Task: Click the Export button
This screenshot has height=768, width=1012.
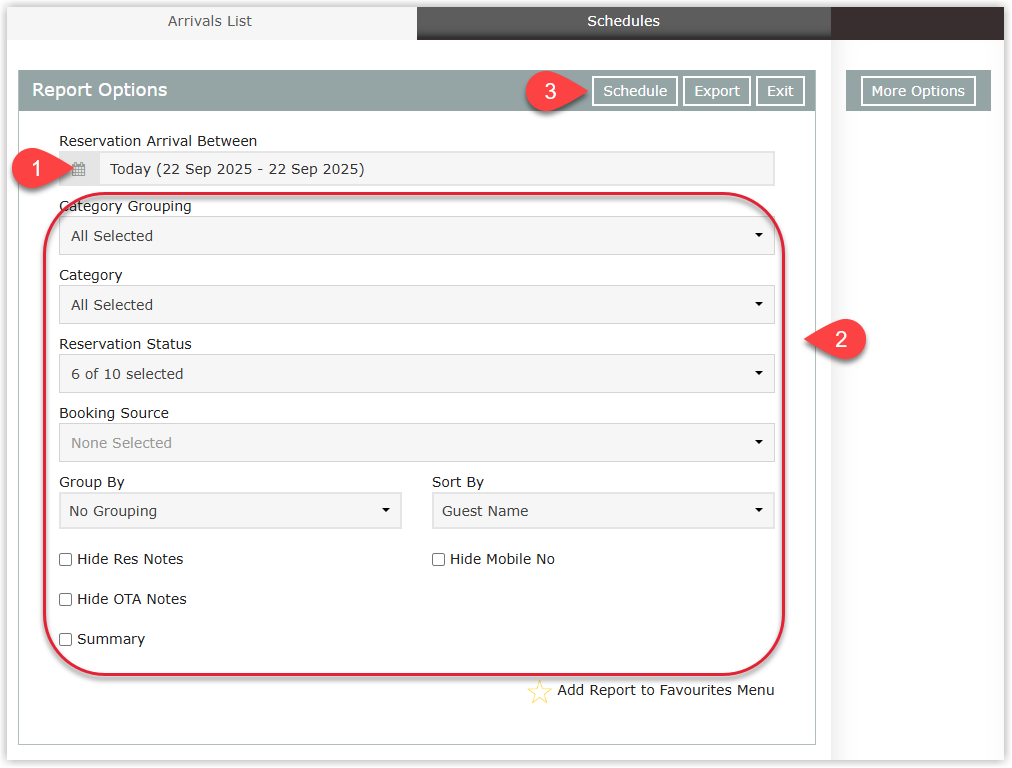Action: pyautogui.click(x=717, y=91)
